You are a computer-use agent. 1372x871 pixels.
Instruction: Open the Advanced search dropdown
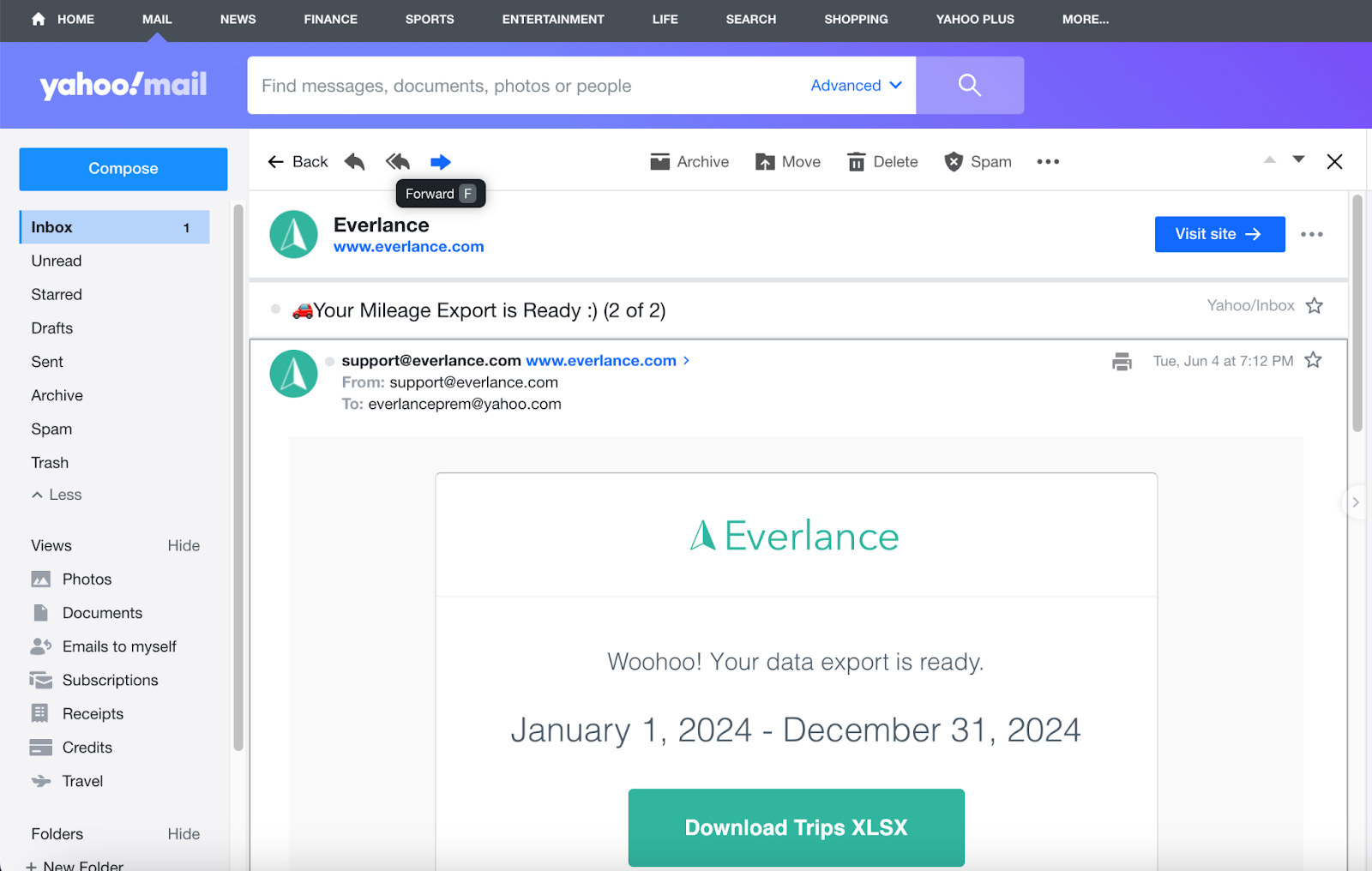coord(856,86)
